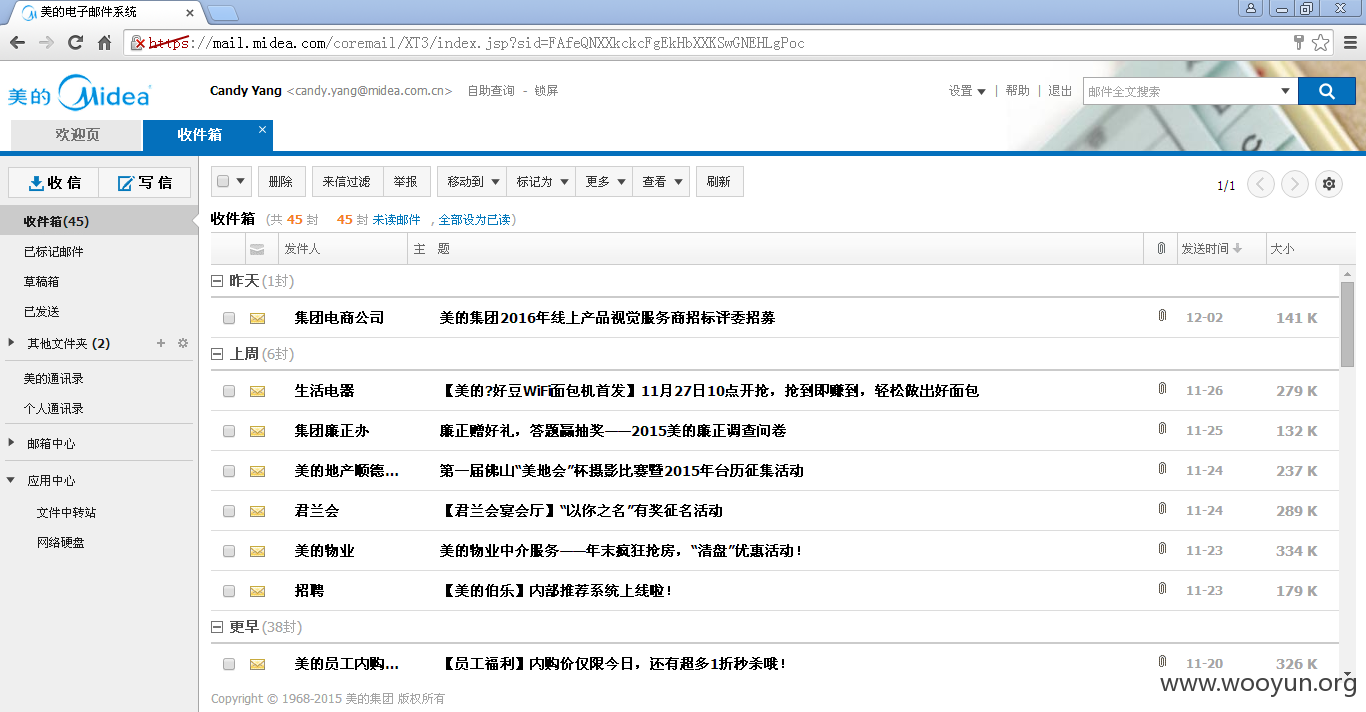Expand 邮箱中心 in sidebar
The height and width of the screenshot is (712, 1366).
11,443
